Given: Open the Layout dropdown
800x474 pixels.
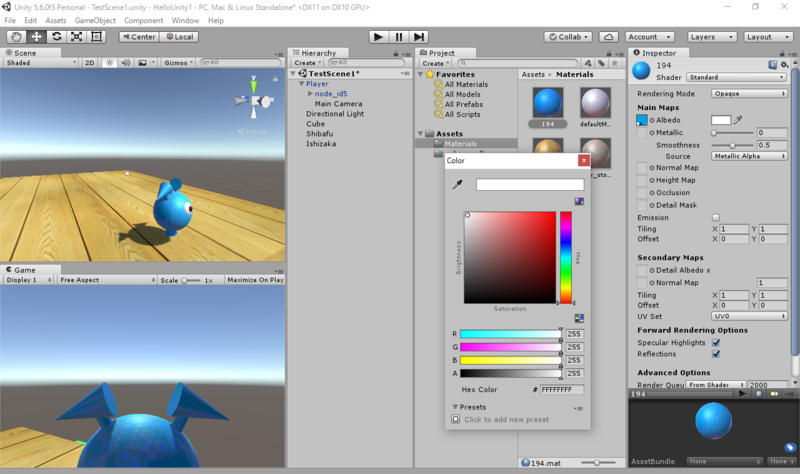Looking at the screenshot, I should (767, 37).
